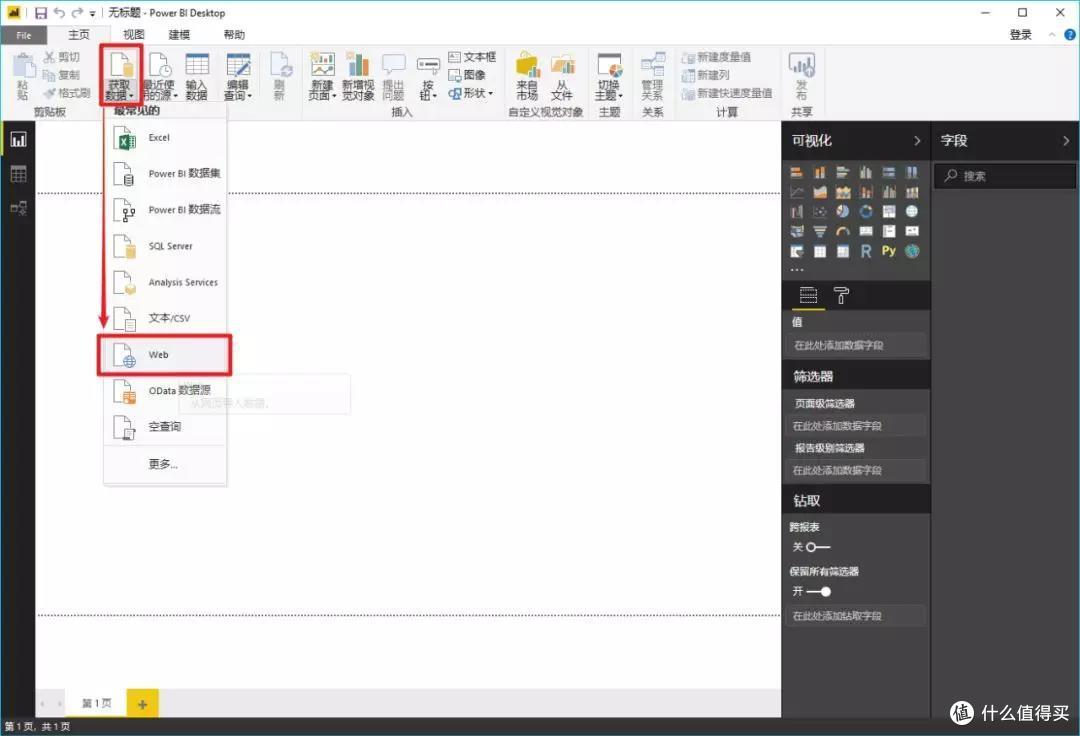The image size is (1080, 736).
Task: Select the scatter chart visual
Action: (x=820, y=211)
